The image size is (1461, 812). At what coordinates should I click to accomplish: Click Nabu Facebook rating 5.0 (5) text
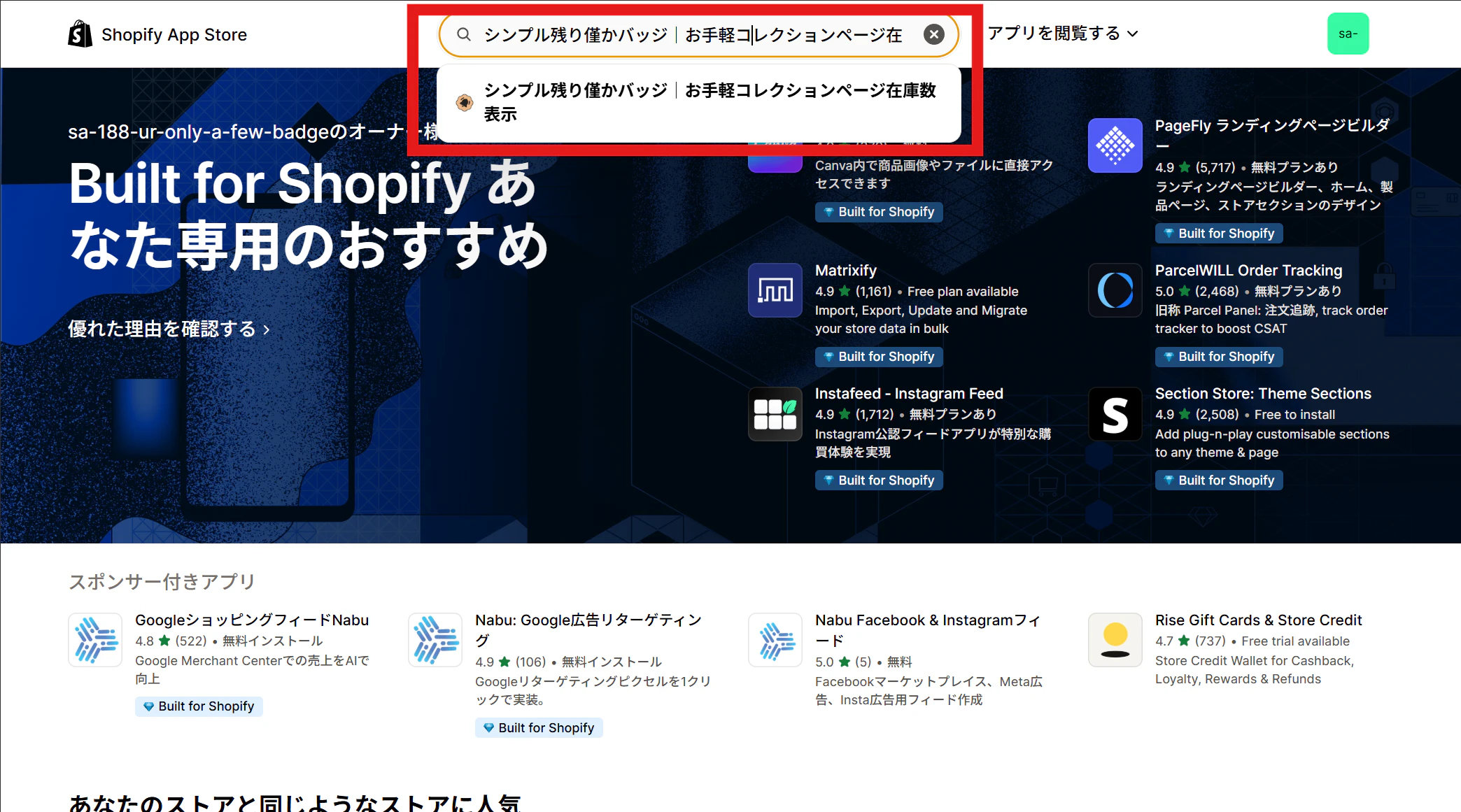tap(843, 662)
